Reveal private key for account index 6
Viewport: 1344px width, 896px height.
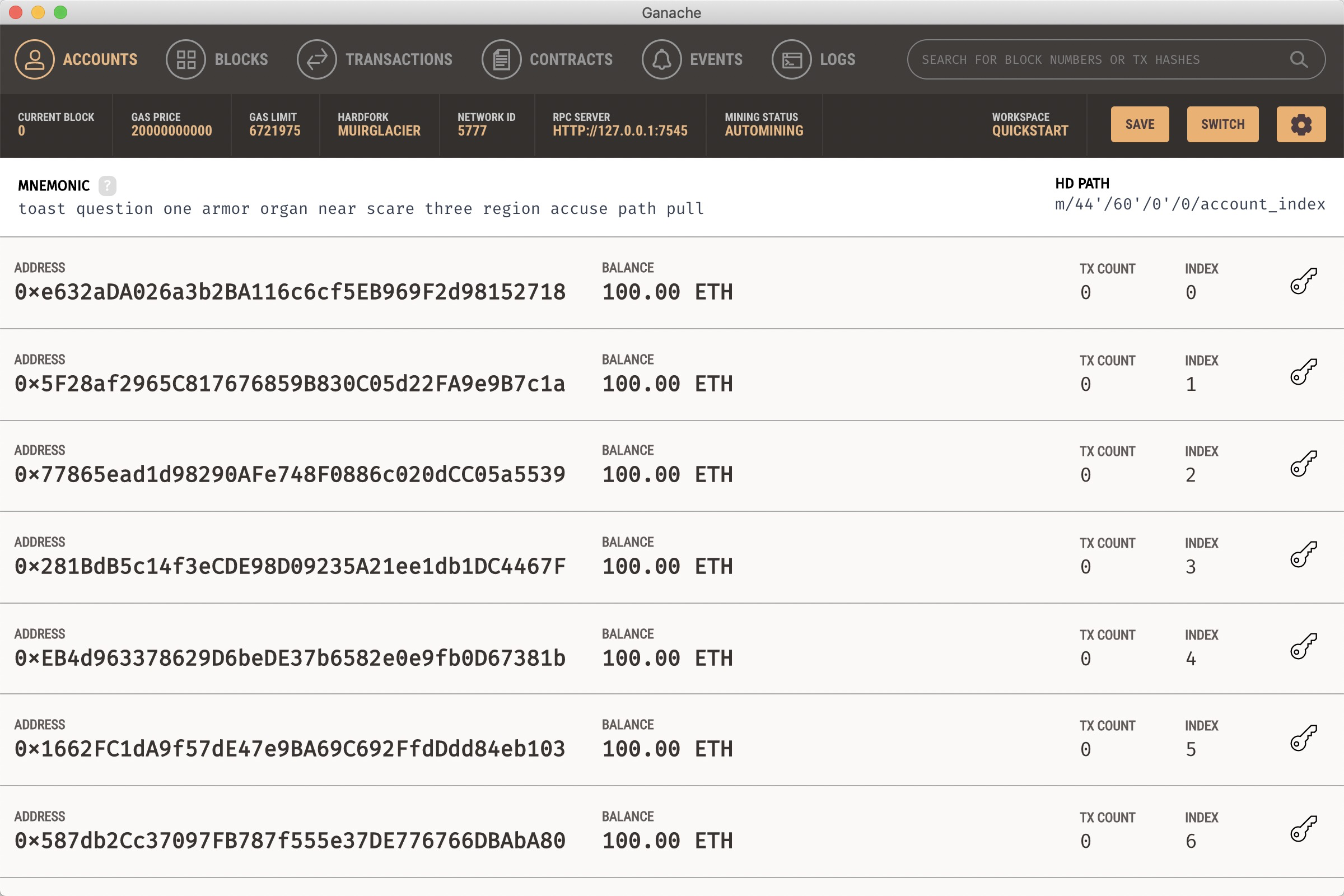[x=1304, y=829]
